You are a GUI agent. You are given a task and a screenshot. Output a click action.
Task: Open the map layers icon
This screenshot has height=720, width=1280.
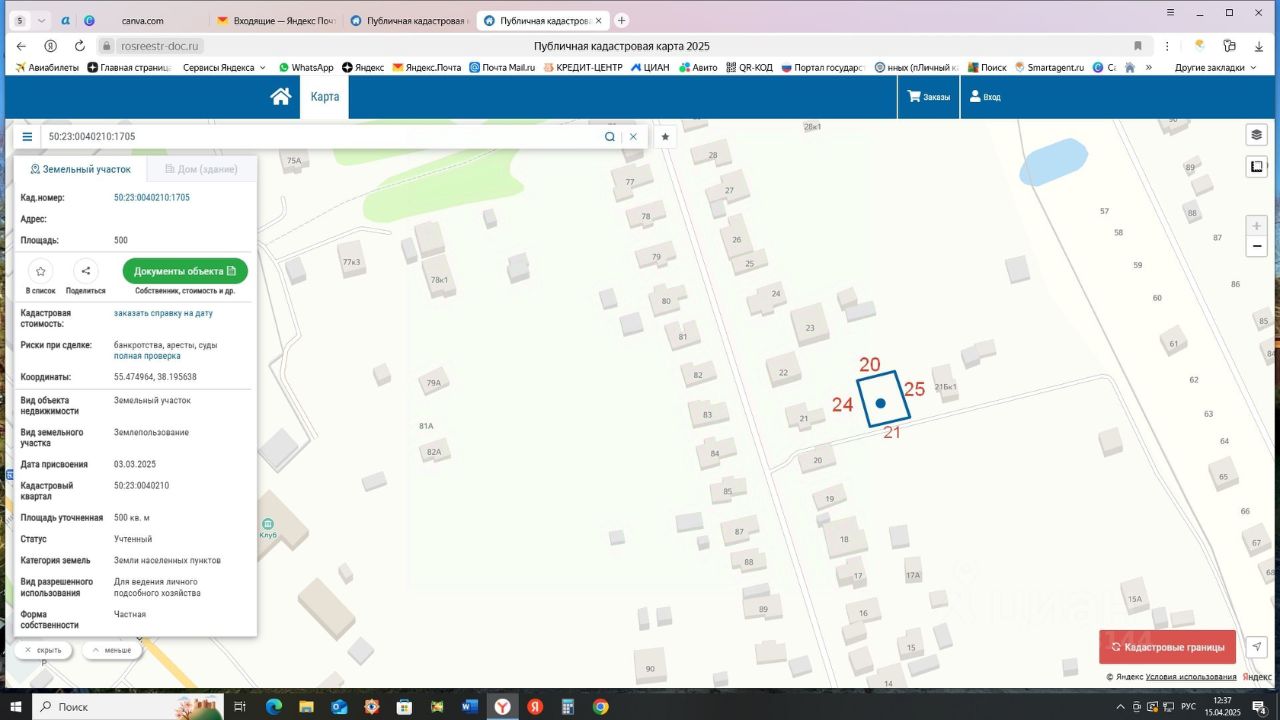1257,135
